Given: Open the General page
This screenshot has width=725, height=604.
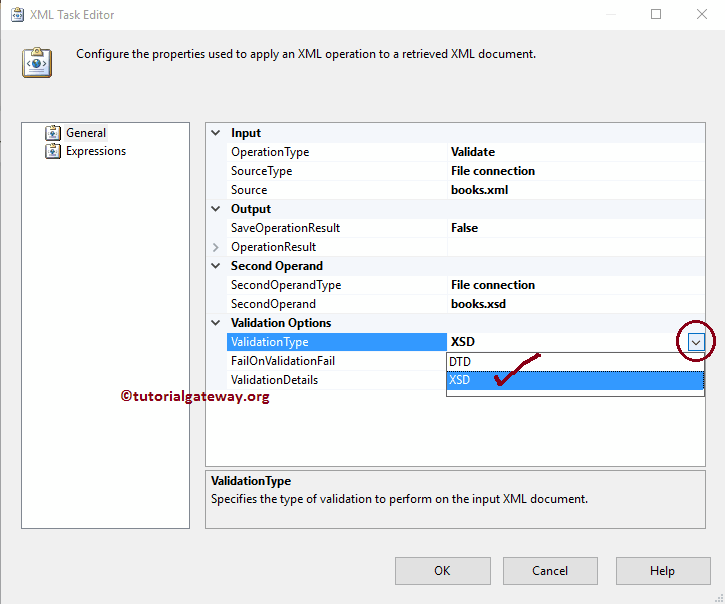Looking at the screenshot, I should tap(86, 133).
